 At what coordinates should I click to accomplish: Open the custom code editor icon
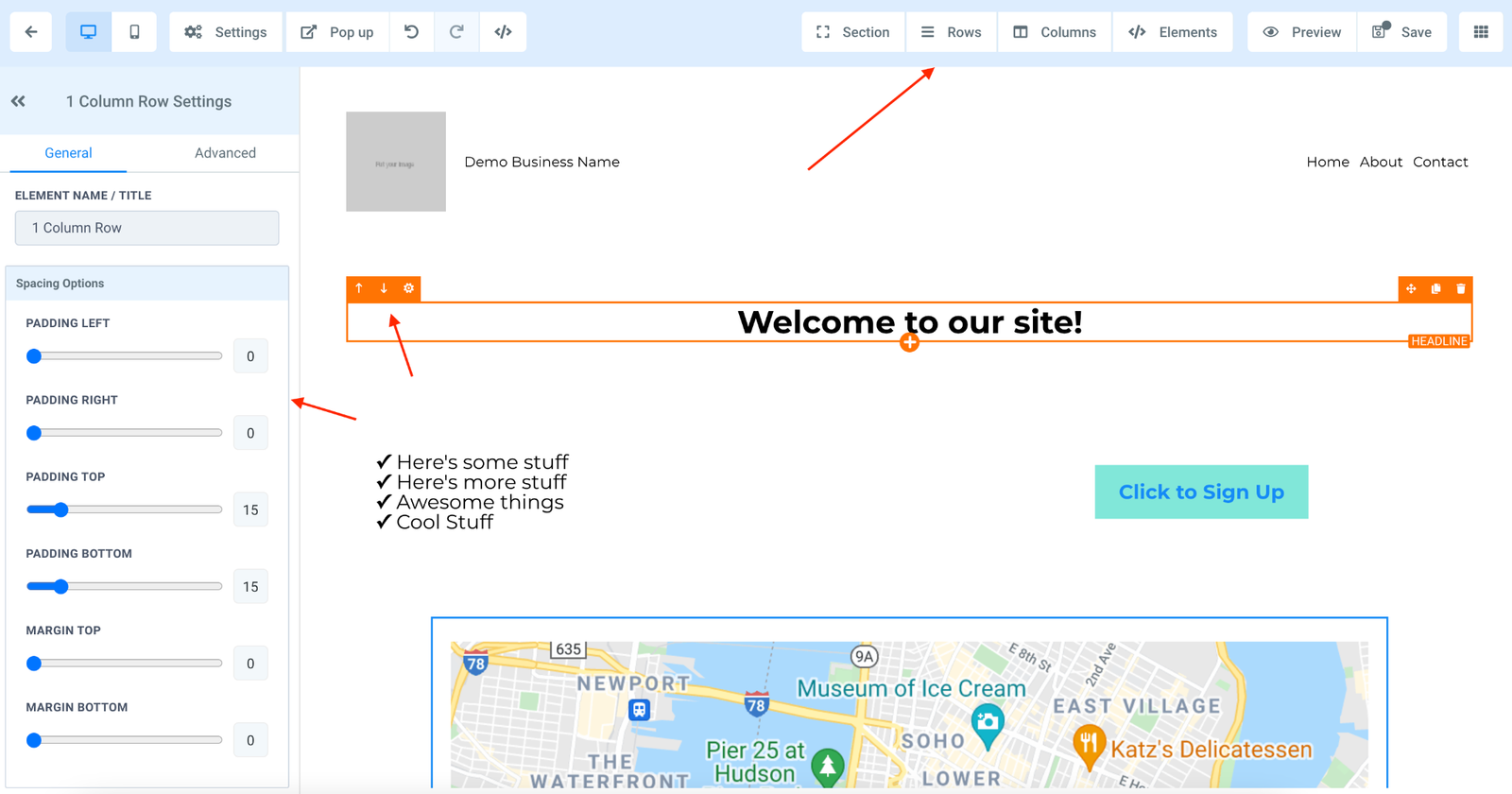503,32
